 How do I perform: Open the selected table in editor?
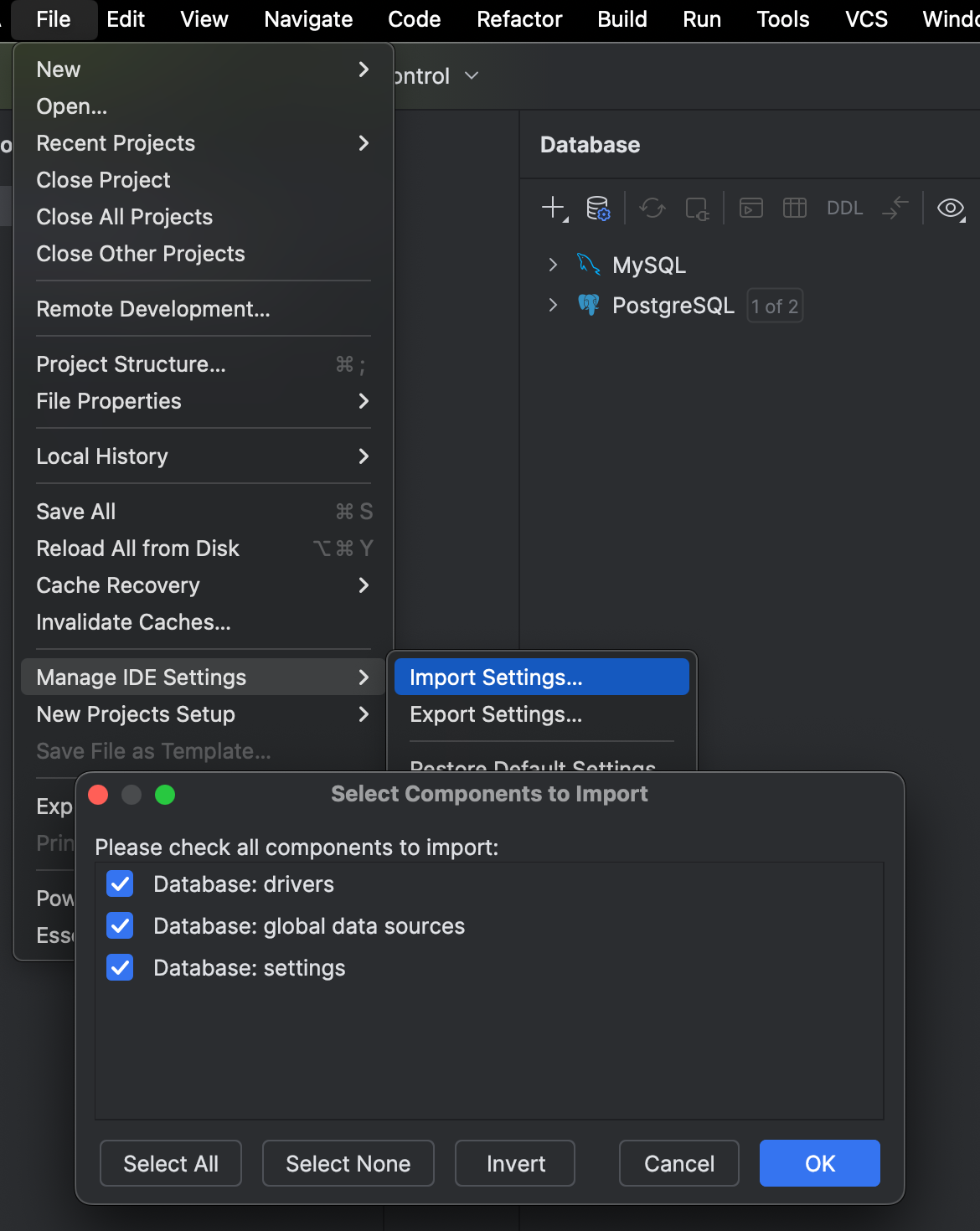pyautogui.click(x=794, y=209)
